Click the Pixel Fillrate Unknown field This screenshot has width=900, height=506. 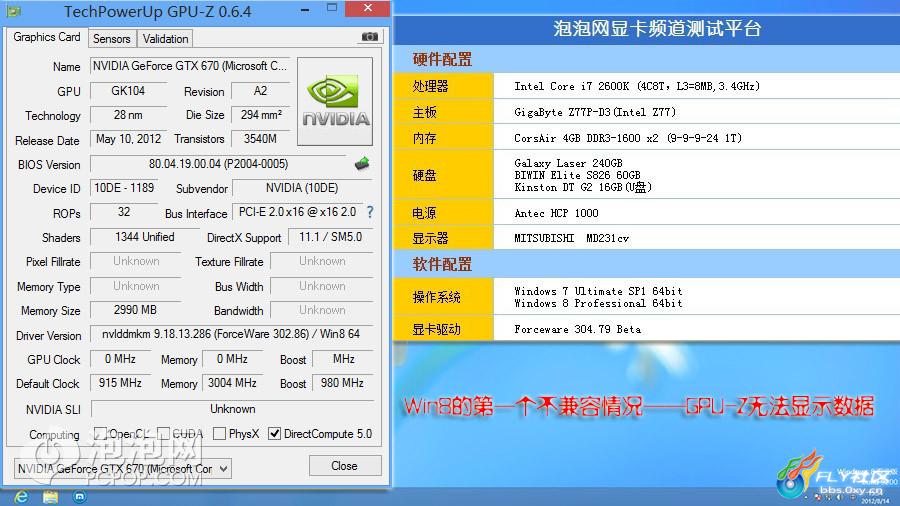pos(135,261)
